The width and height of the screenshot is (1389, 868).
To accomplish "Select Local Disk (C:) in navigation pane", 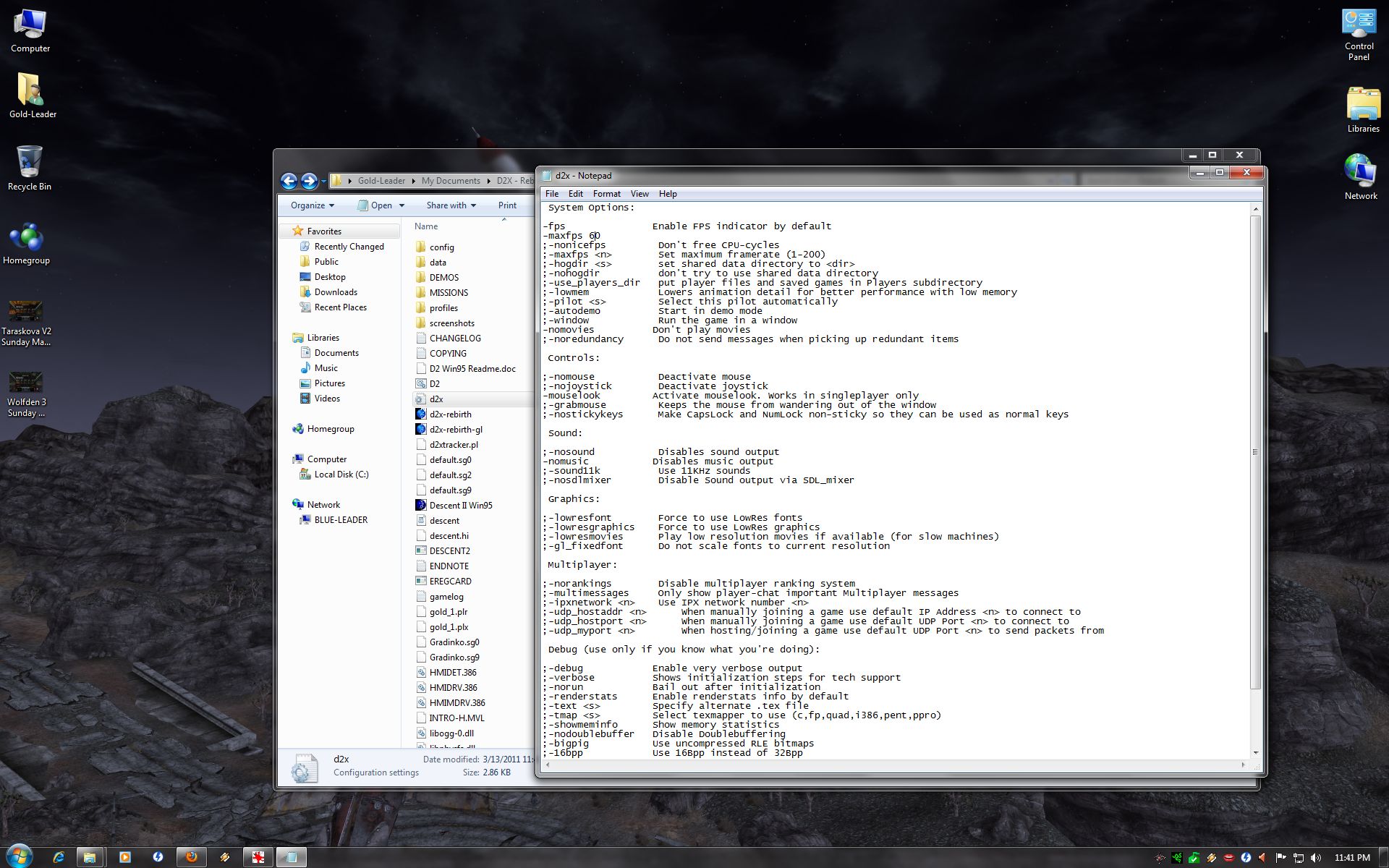I will click(341, 475).
